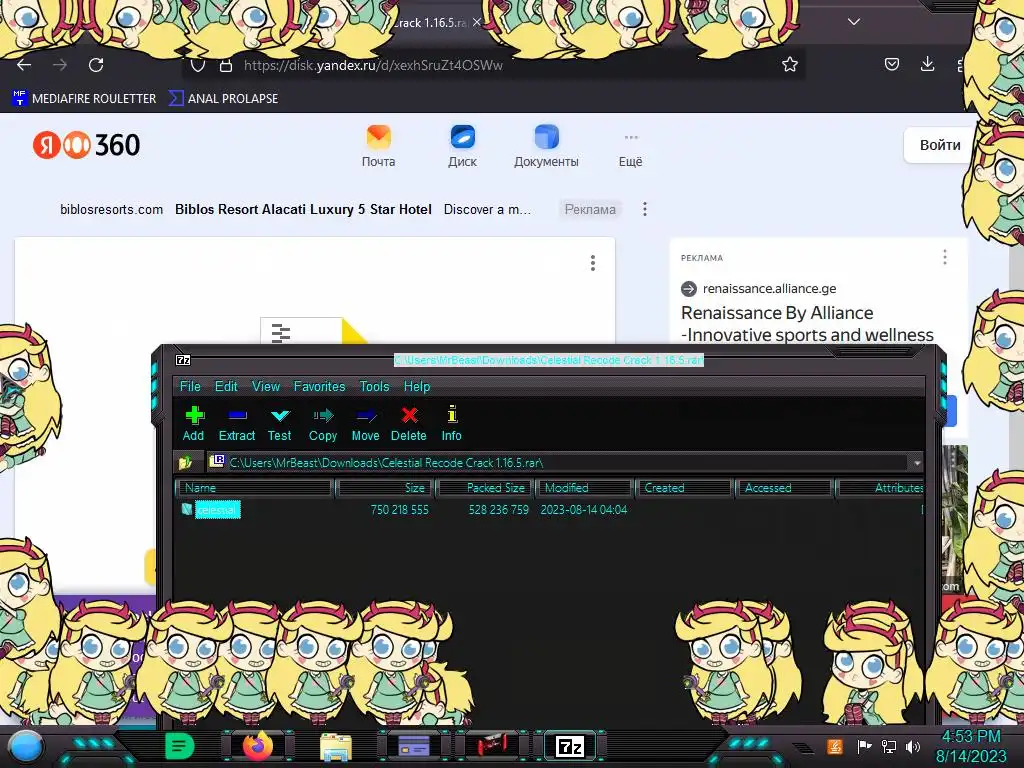This screenshot has height=768, width=1024.
Task: Expand the 7-Zip address path dropdown
Action: point(917,462)
